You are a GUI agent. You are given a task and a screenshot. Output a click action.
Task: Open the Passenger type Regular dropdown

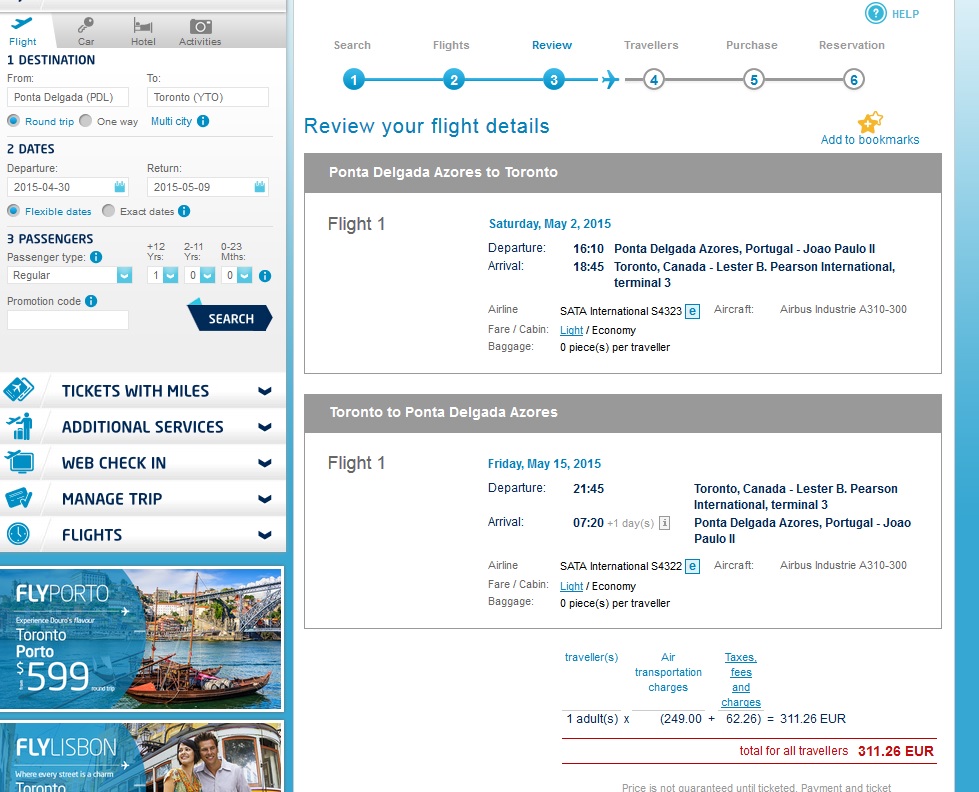click(x=69, y=275)
